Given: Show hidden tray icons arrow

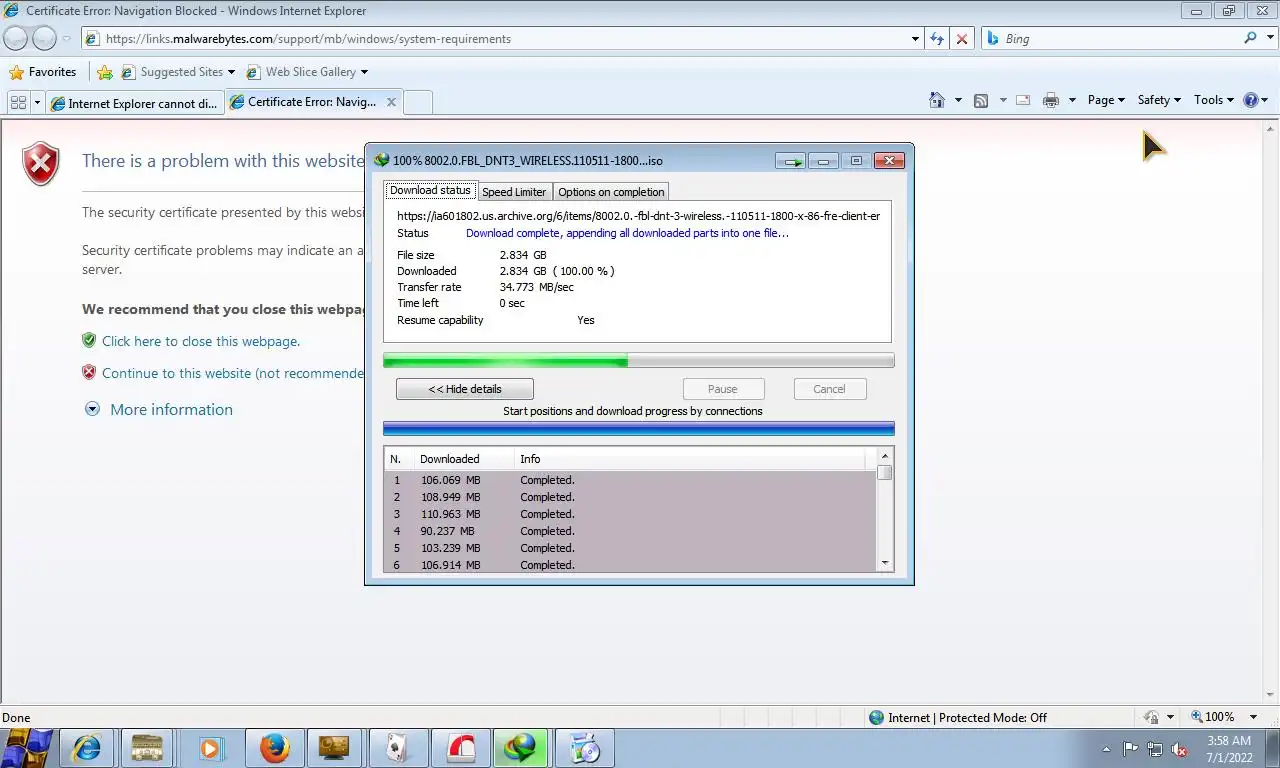Looking at the screenshot, I should click(1106, 749).
